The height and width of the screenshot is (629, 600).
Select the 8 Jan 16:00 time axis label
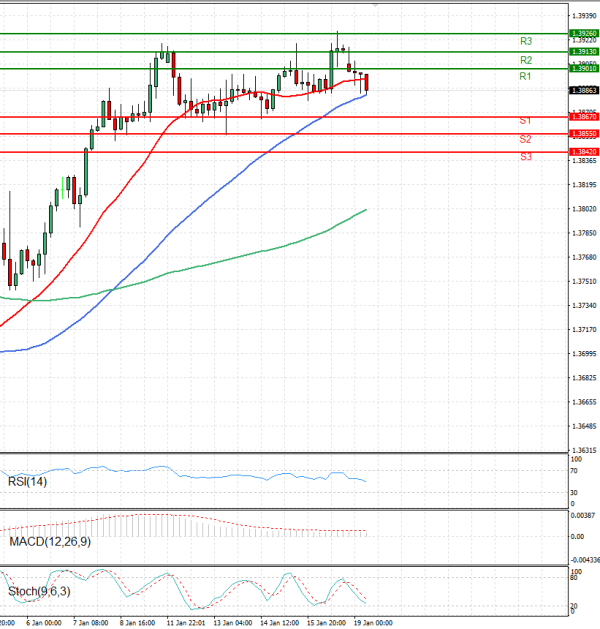pyautogui.click(x=138, y=622)
